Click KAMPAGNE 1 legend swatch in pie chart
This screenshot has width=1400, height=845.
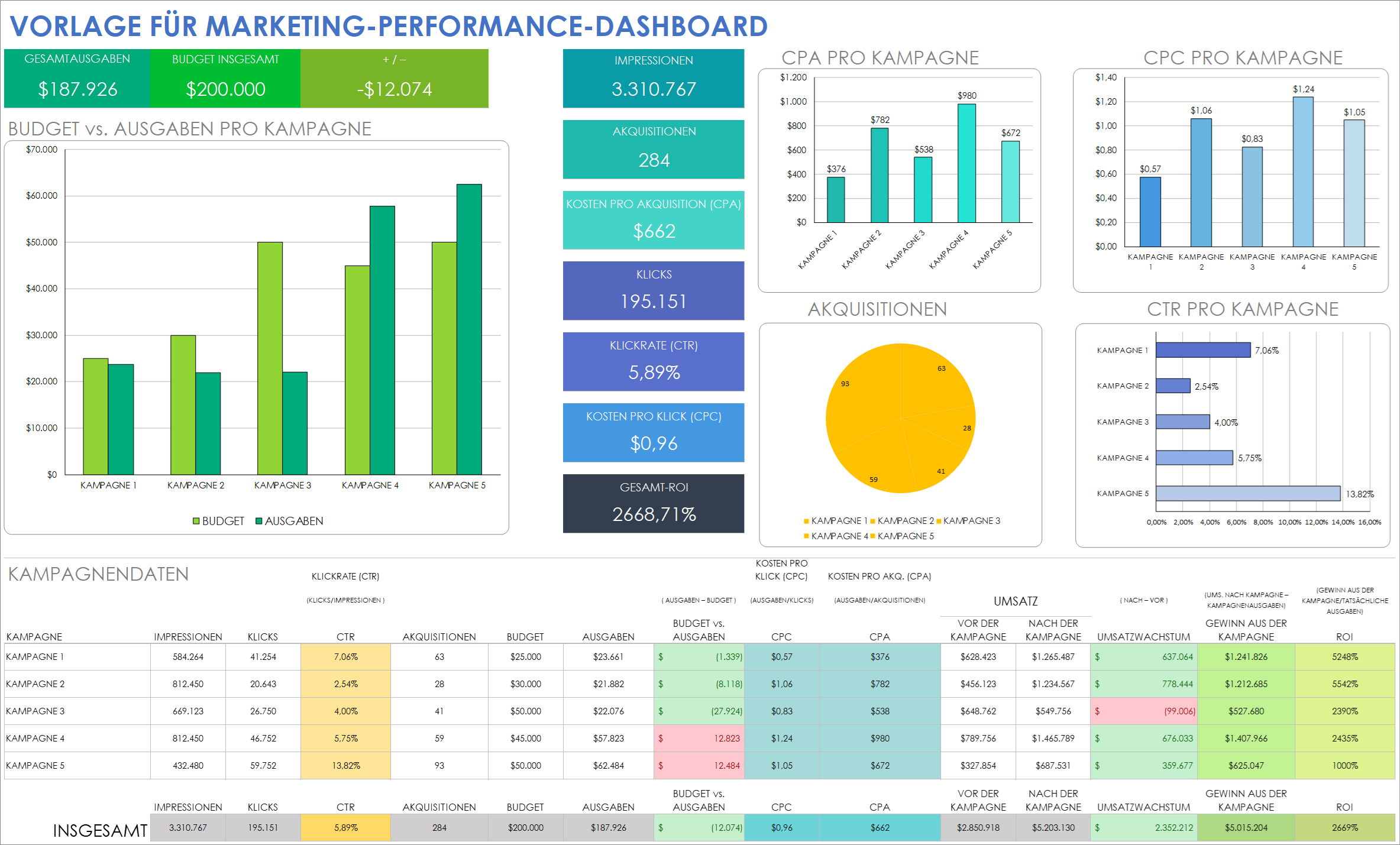tap(806, 521)
